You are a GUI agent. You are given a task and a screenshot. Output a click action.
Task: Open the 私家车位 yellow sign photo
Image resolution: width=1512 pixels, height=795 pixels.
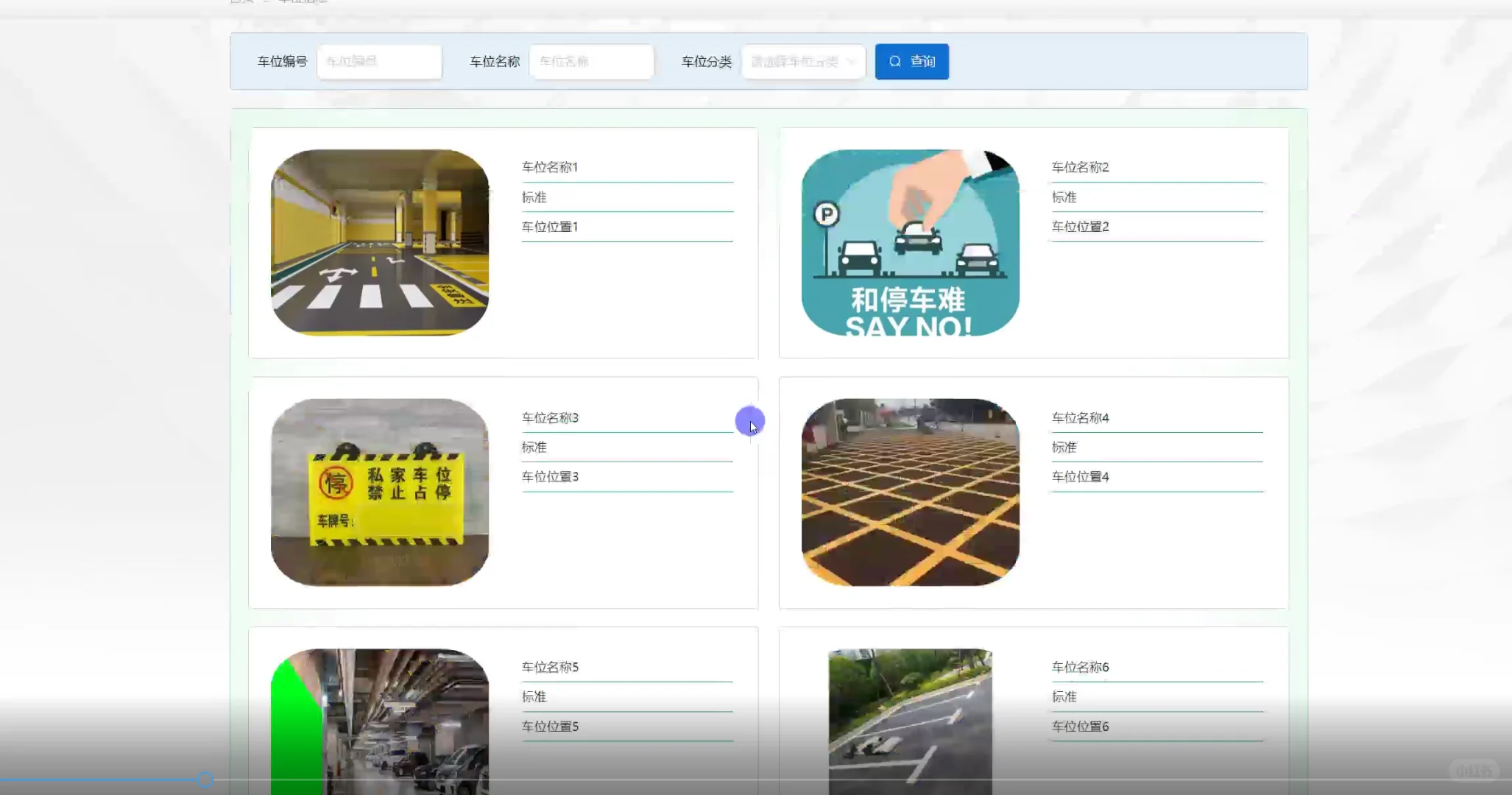click(x=380, y=492)
